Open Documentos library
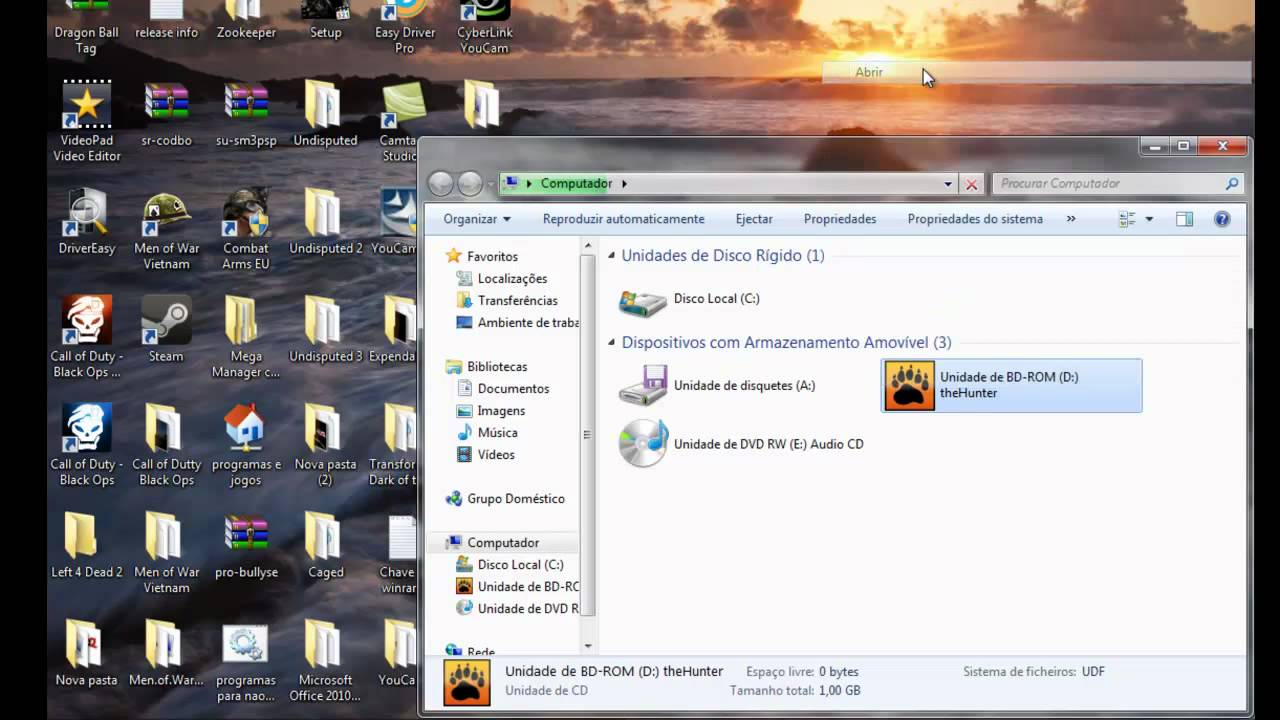 point(513,389)
